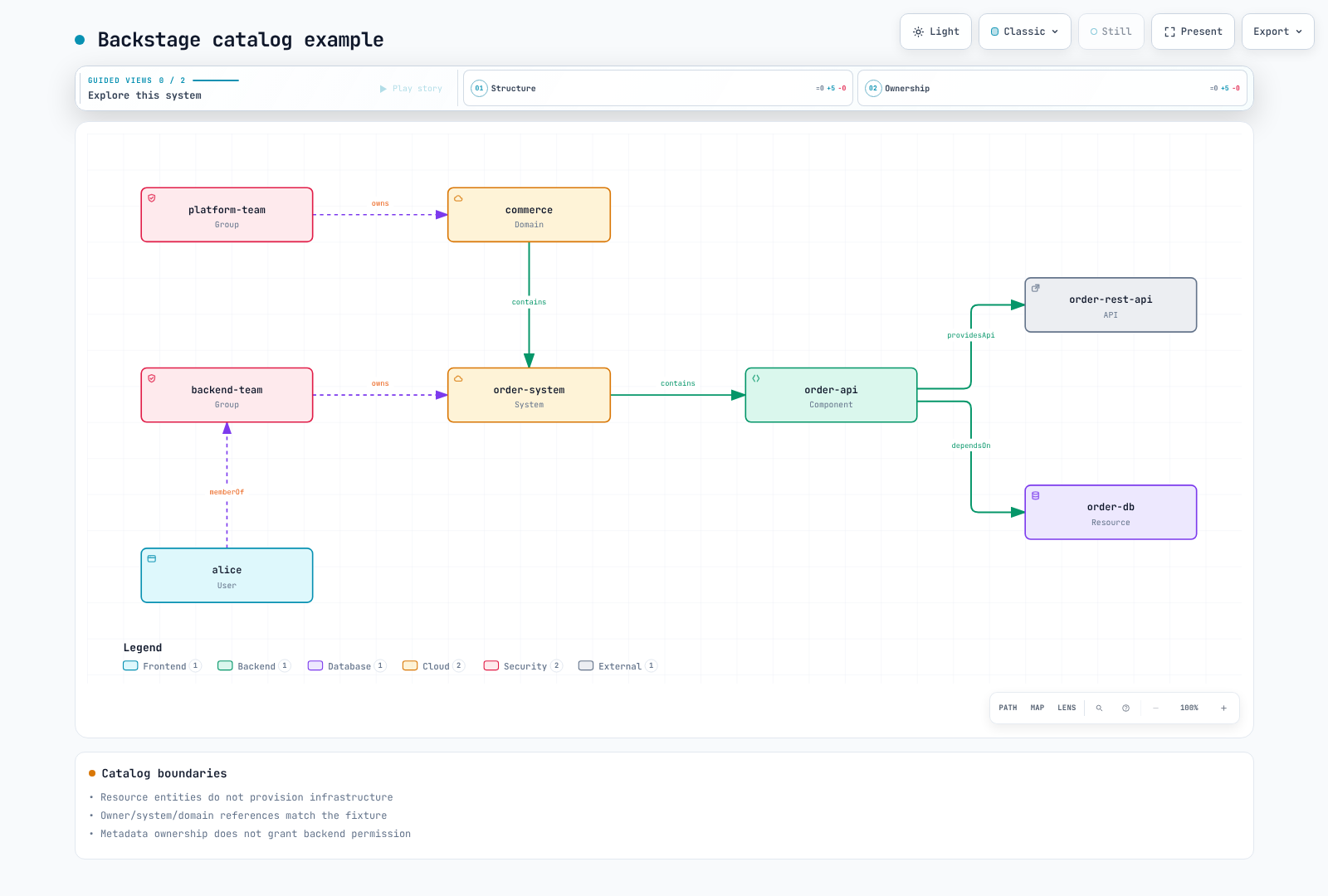Click the window icon on alice node
This screenshot has height=896, width=1328.
(x=152, y=558)
